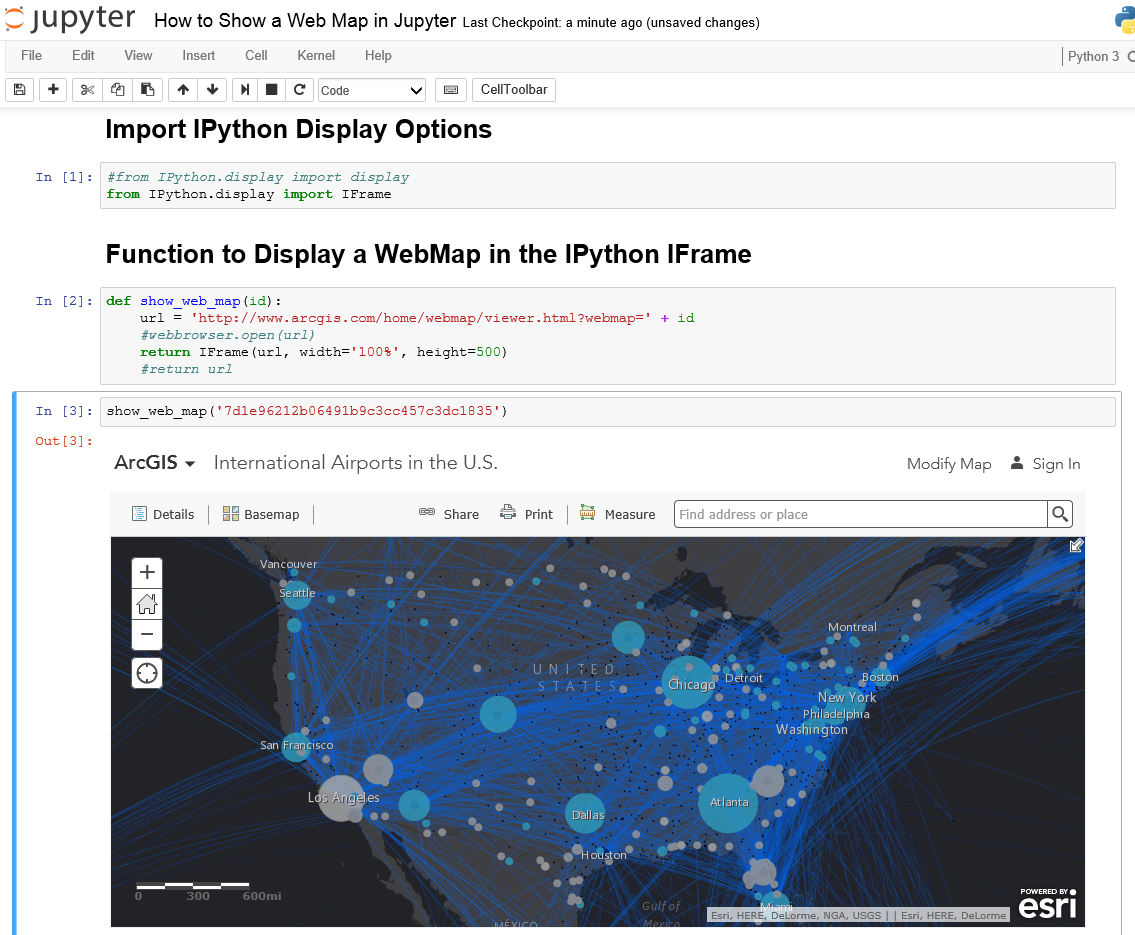
Task: Click the Function to Display a WebMap heading
Action: 429,254
